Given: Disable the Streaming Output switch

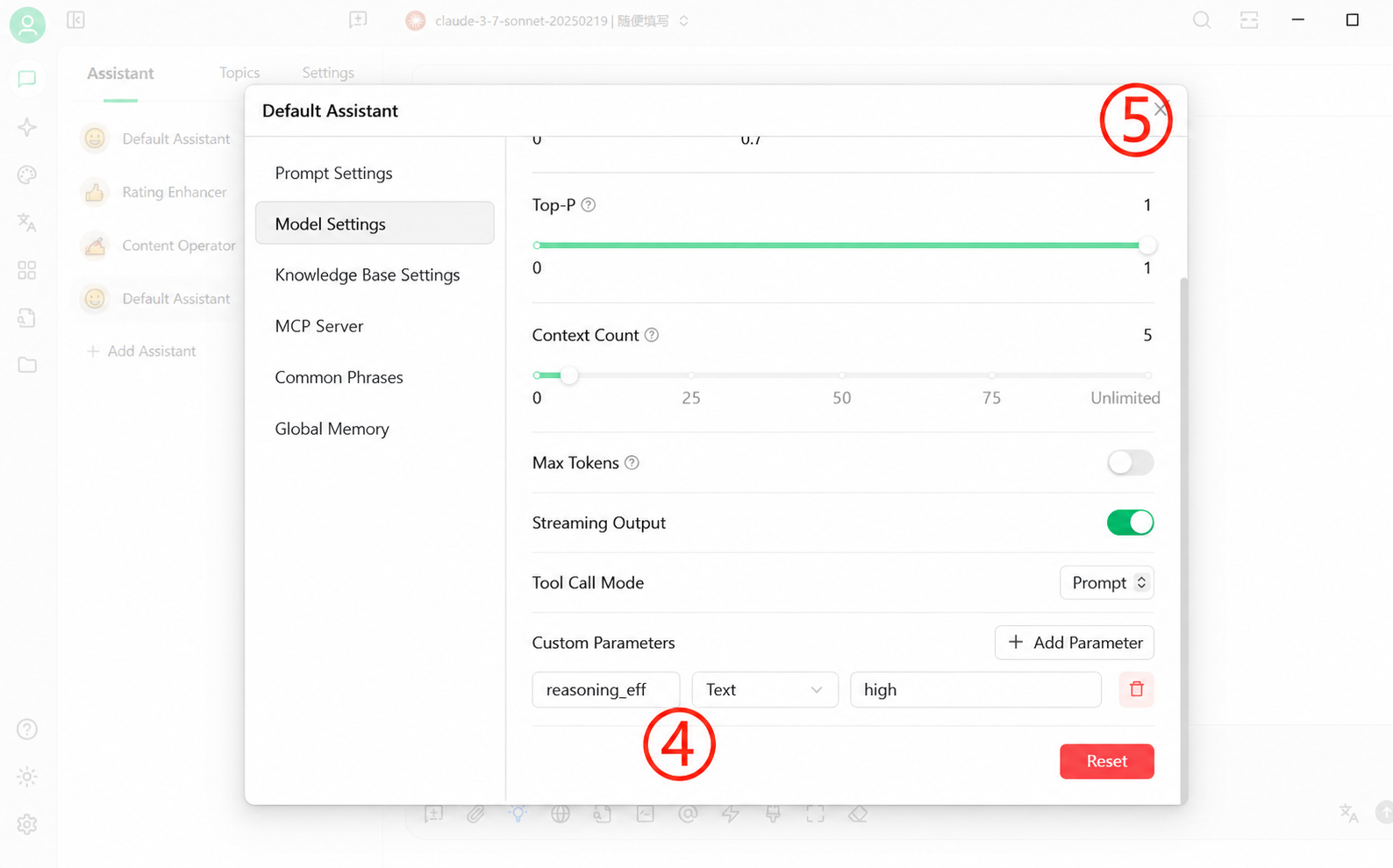Looking at the screenshot, I should coord(1130,523).
